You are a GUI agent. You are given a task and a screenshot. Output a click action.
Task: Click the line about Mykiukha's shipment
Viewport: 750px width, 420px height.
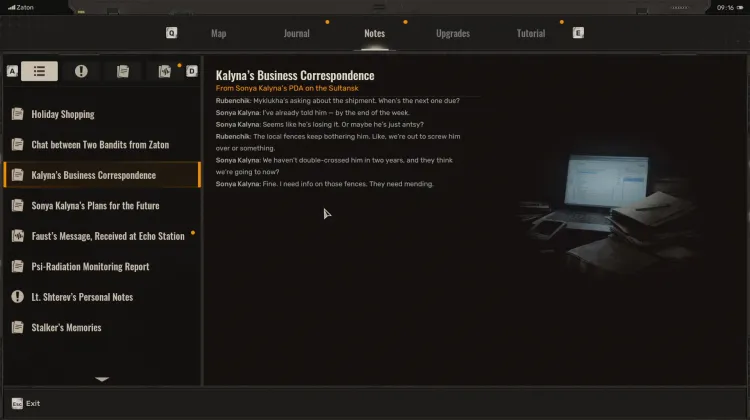click(x=338, y=101)
